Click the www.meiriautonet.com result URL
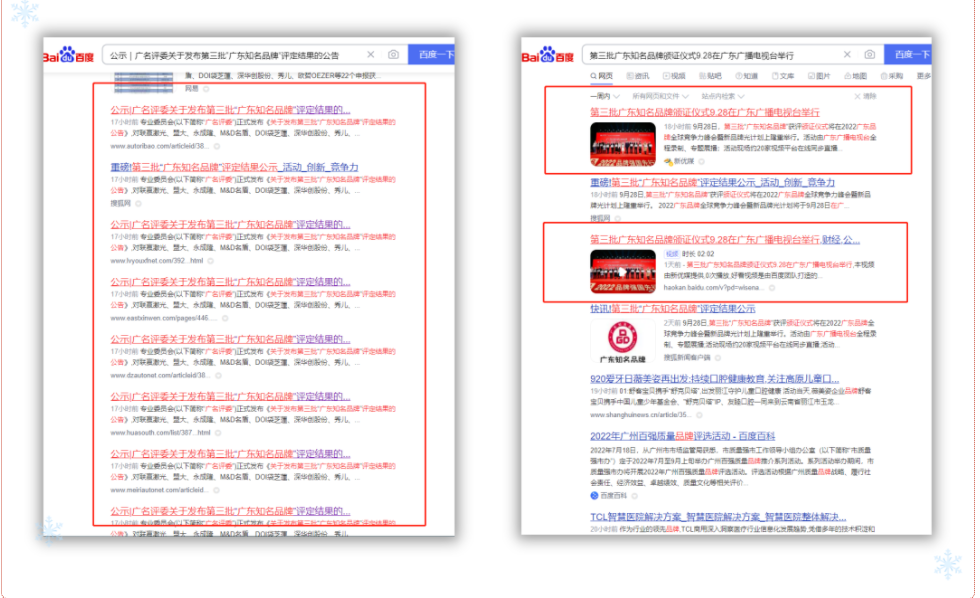 [x=159, y=490]
